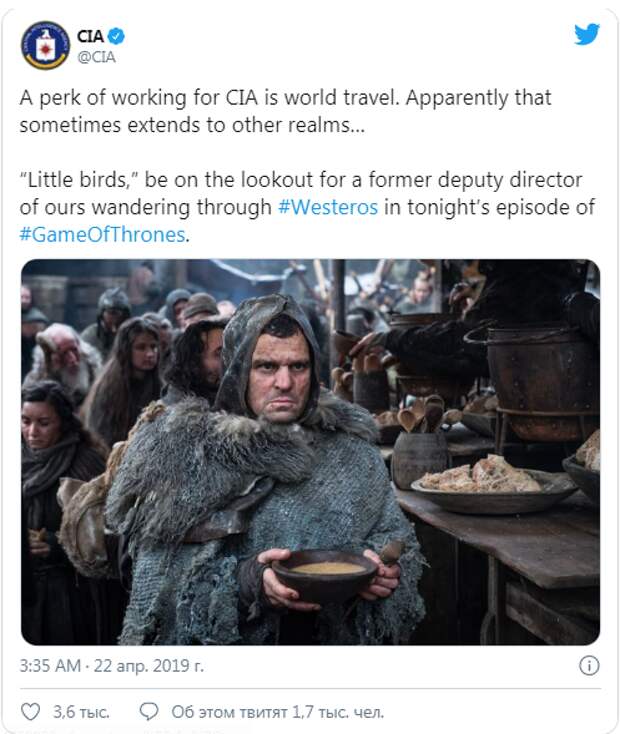Like the tweet with the heart icon
Screen dimensions: 620x734
click(31, 712)
